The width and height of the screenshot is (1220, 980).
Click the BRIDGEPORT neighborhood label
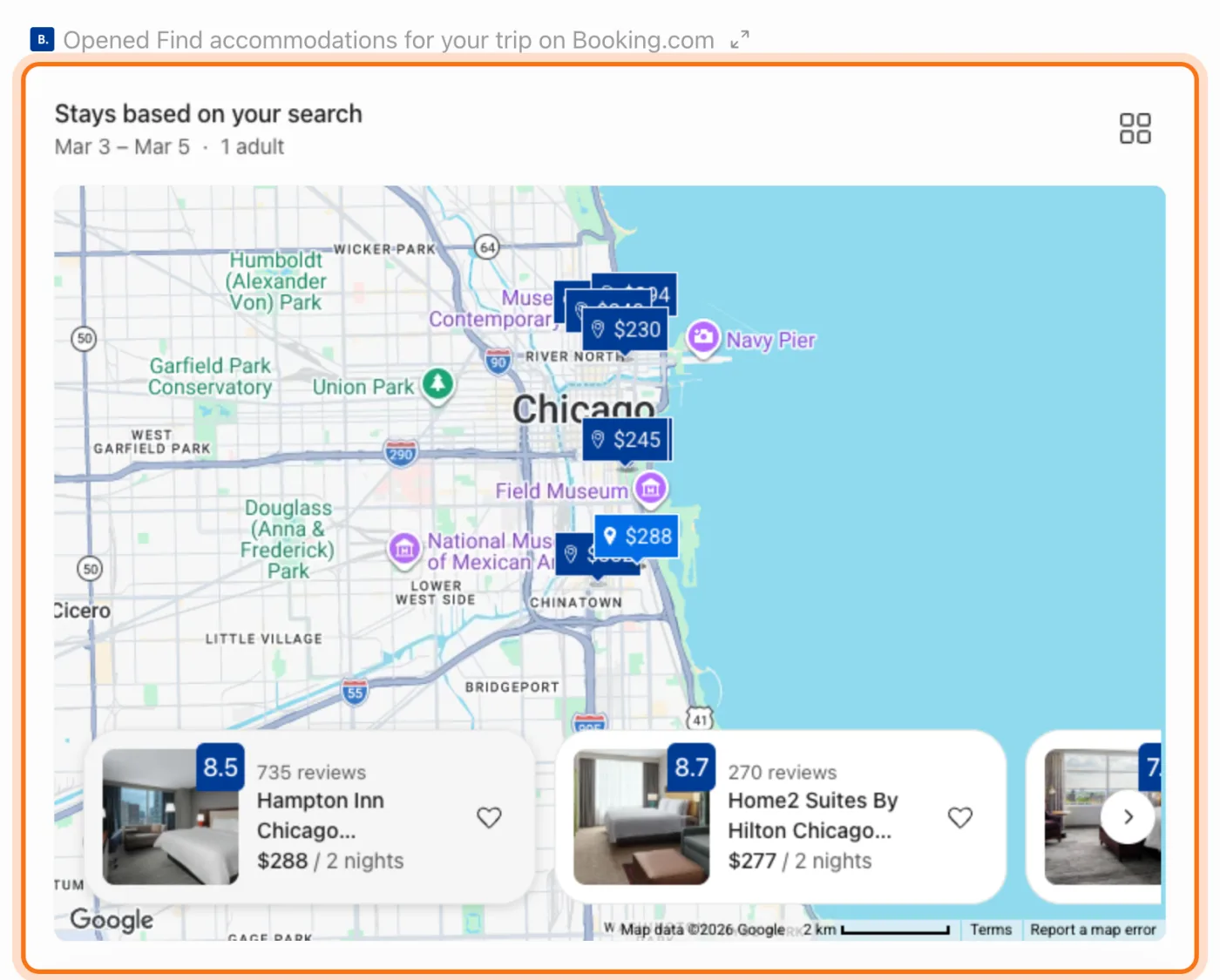512,687
